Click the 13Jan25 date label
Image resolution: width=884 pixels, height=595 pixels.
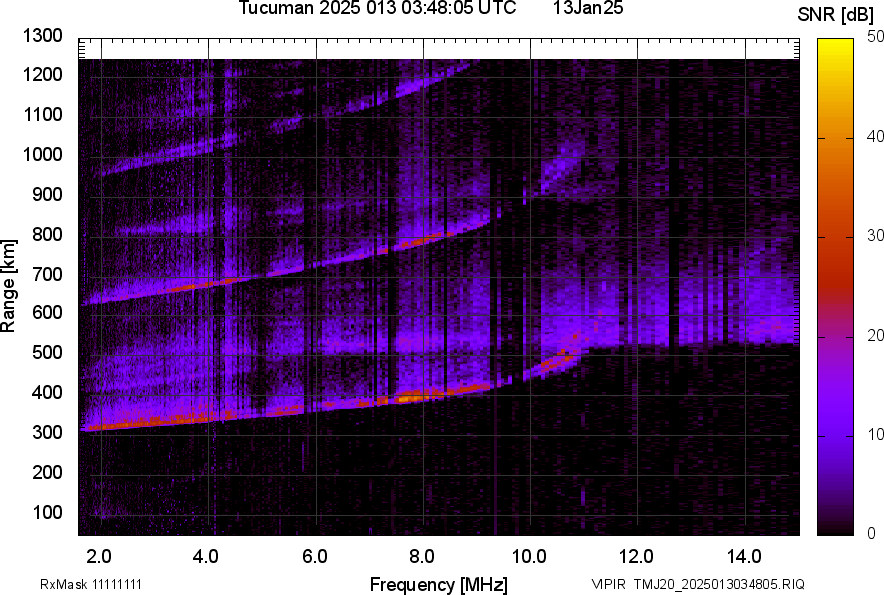pos(587,9)
